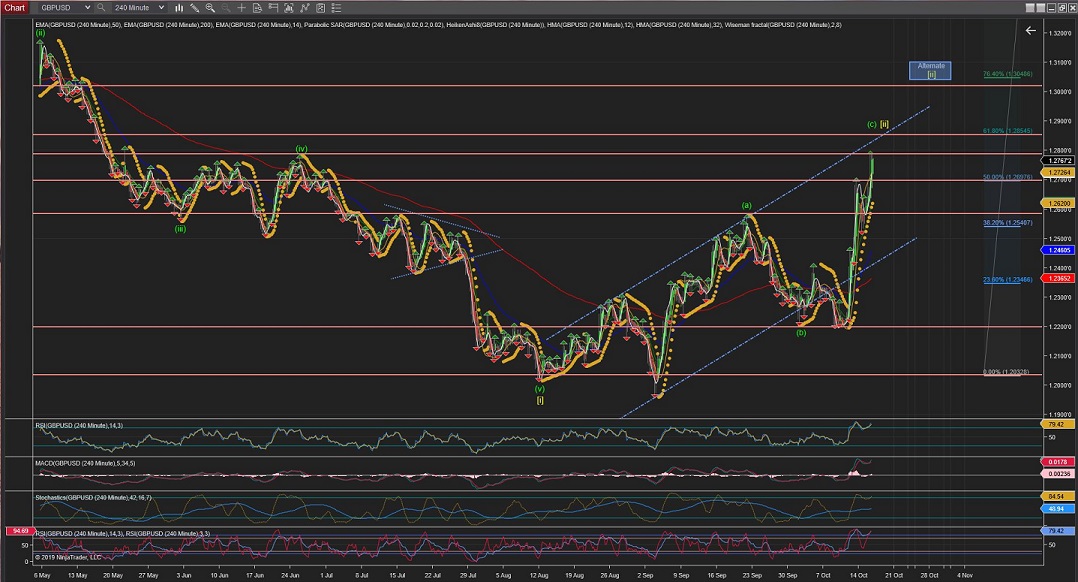Click the green (b) wave label
This screenshot has width=1078, height=582.
pos(801,333)
